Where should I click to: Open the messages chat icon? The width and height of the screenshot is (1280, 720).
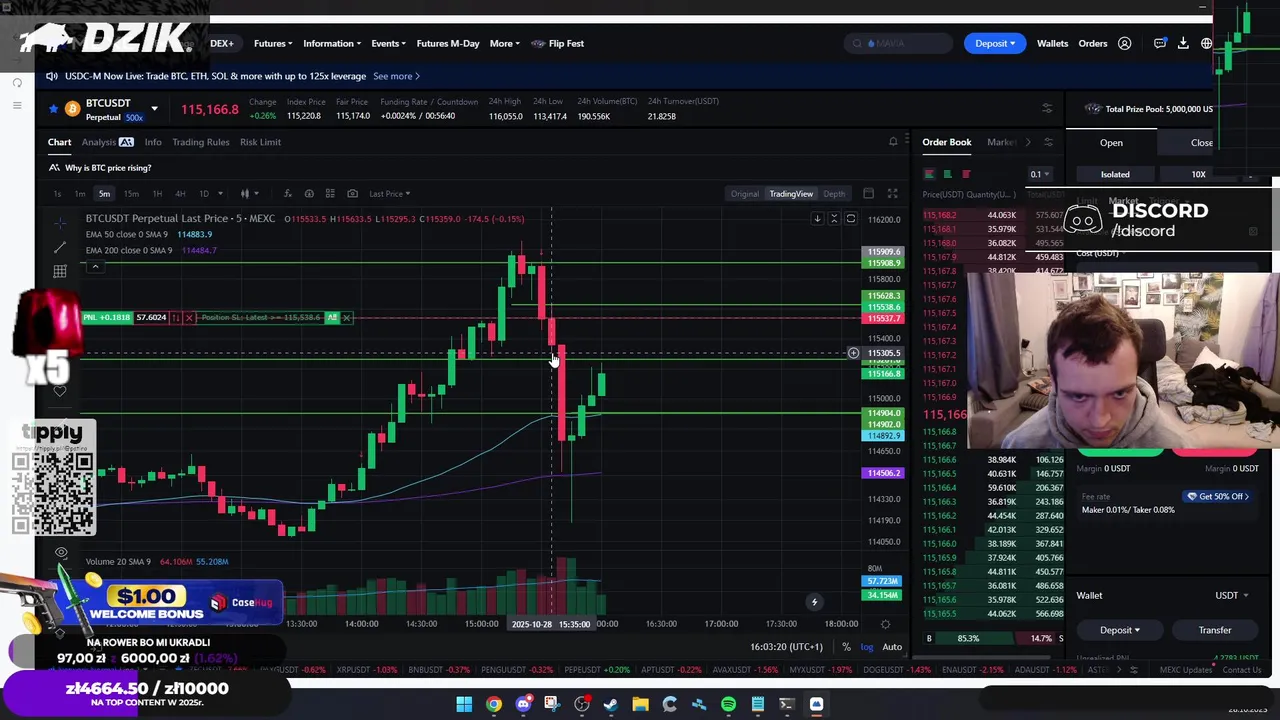tap(1160, 43)
